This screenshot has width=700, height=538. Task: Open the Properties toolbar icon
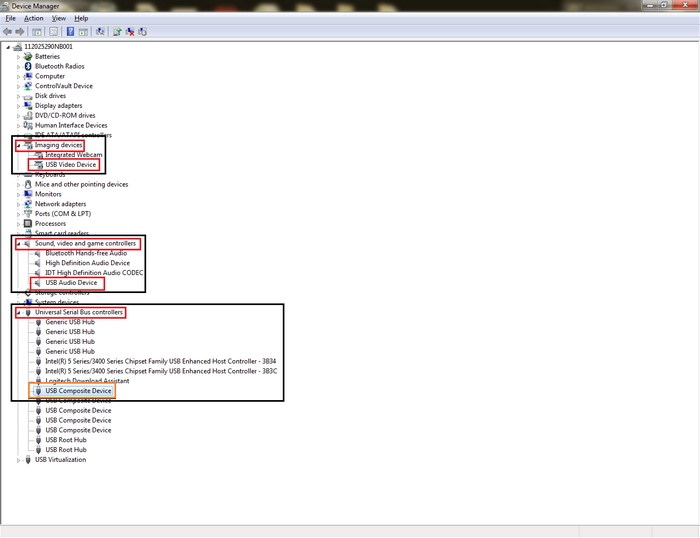tap(54, 32)
